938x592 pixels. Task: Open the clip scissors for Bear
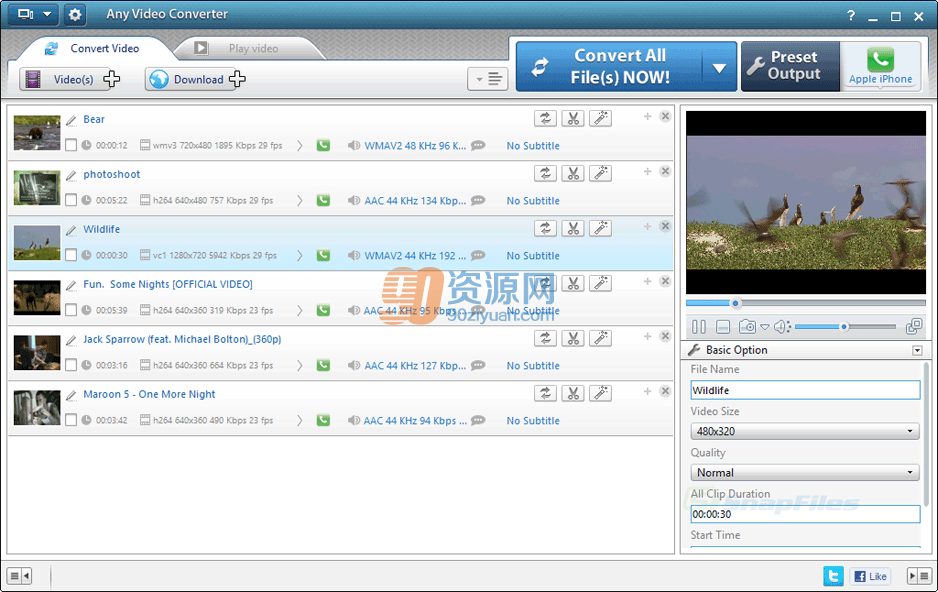pos(572,118)
